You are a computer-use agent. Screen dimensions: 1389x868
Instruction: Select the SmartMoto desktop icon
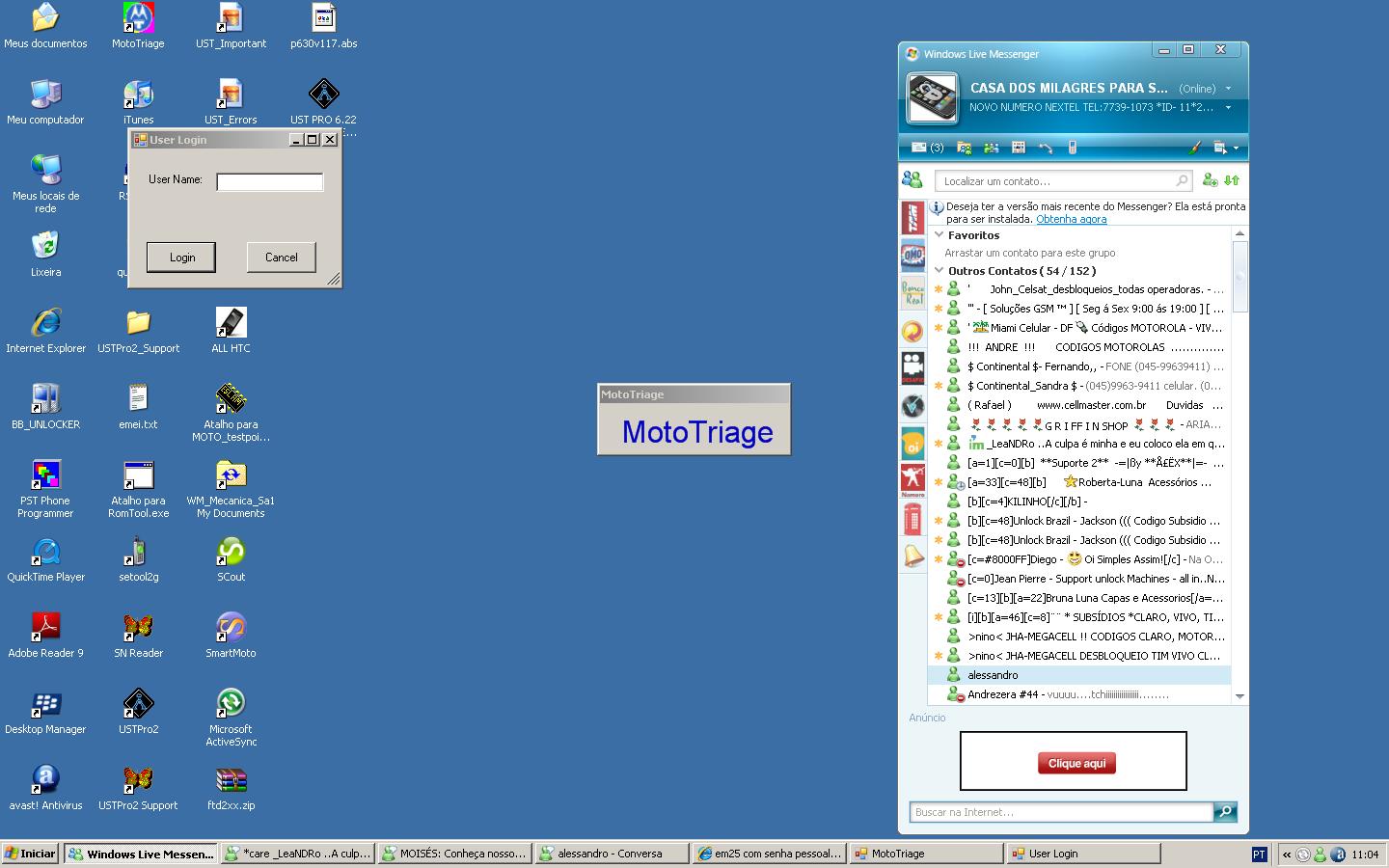click(x=231, y=636)
